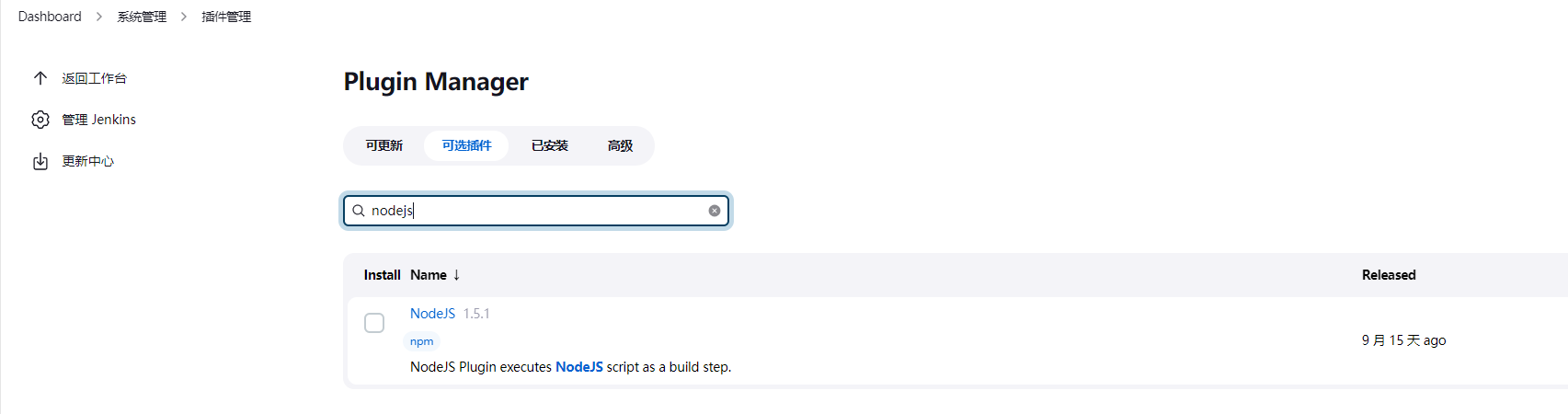1568x414 pixels.
Task: Expand the chevron after Dashboard breadcrumb
Action: click(99, 17)
